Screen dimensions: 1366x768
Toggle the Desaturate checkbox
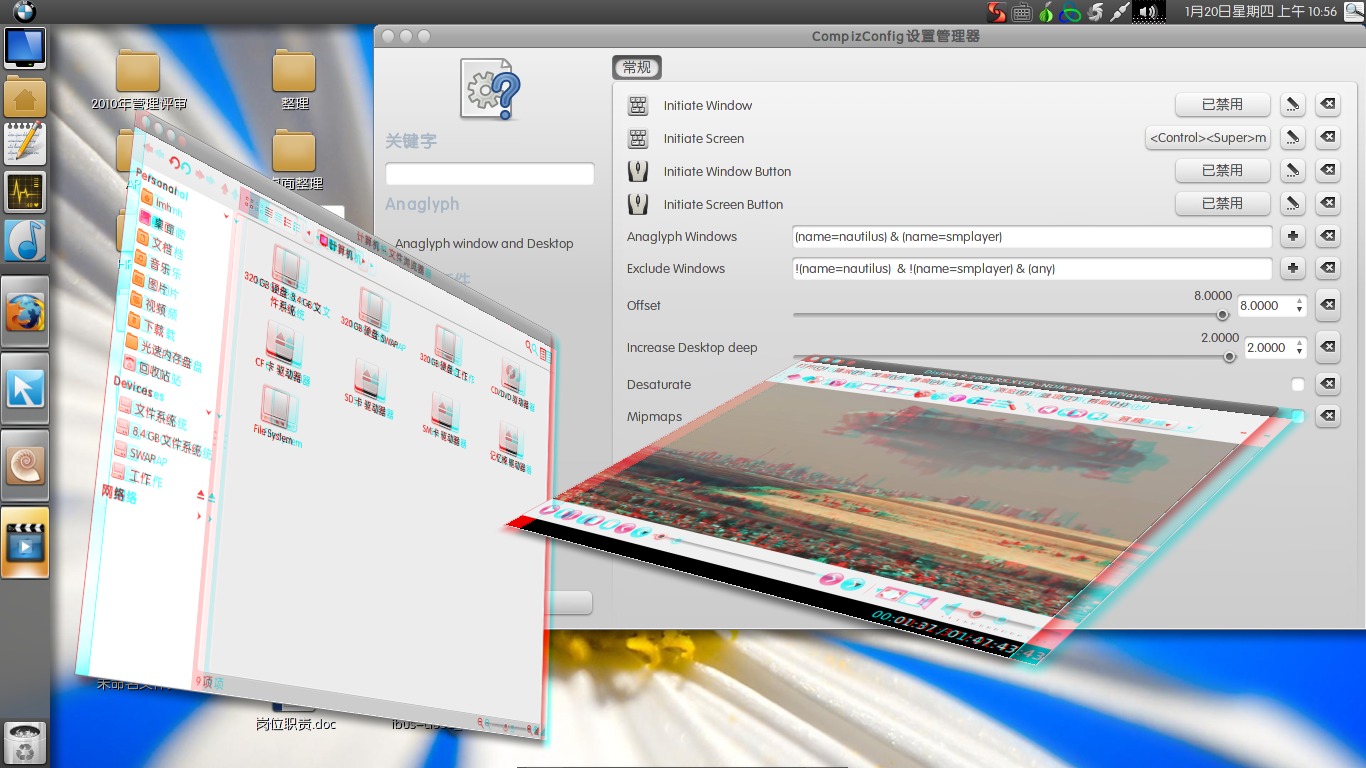click(x=1298, y=385)
